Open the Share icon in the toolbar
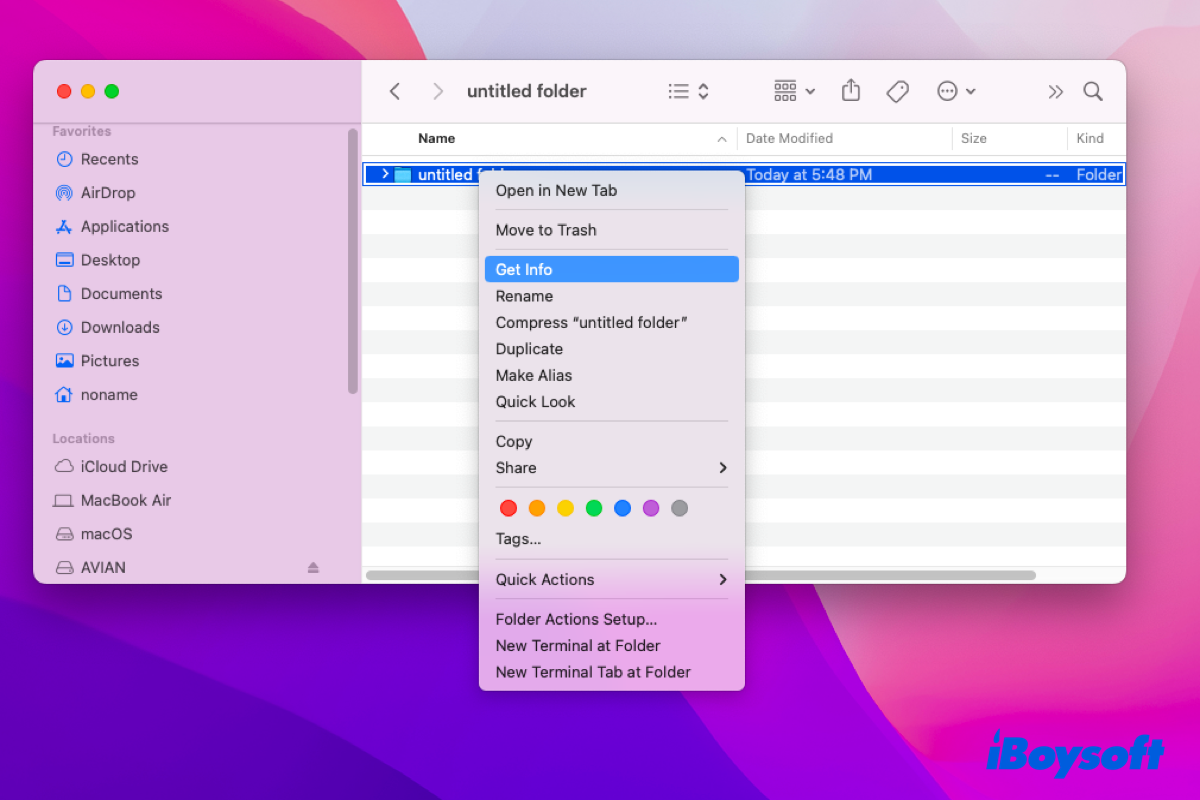The image size is (1200, 800). point(851,91)
